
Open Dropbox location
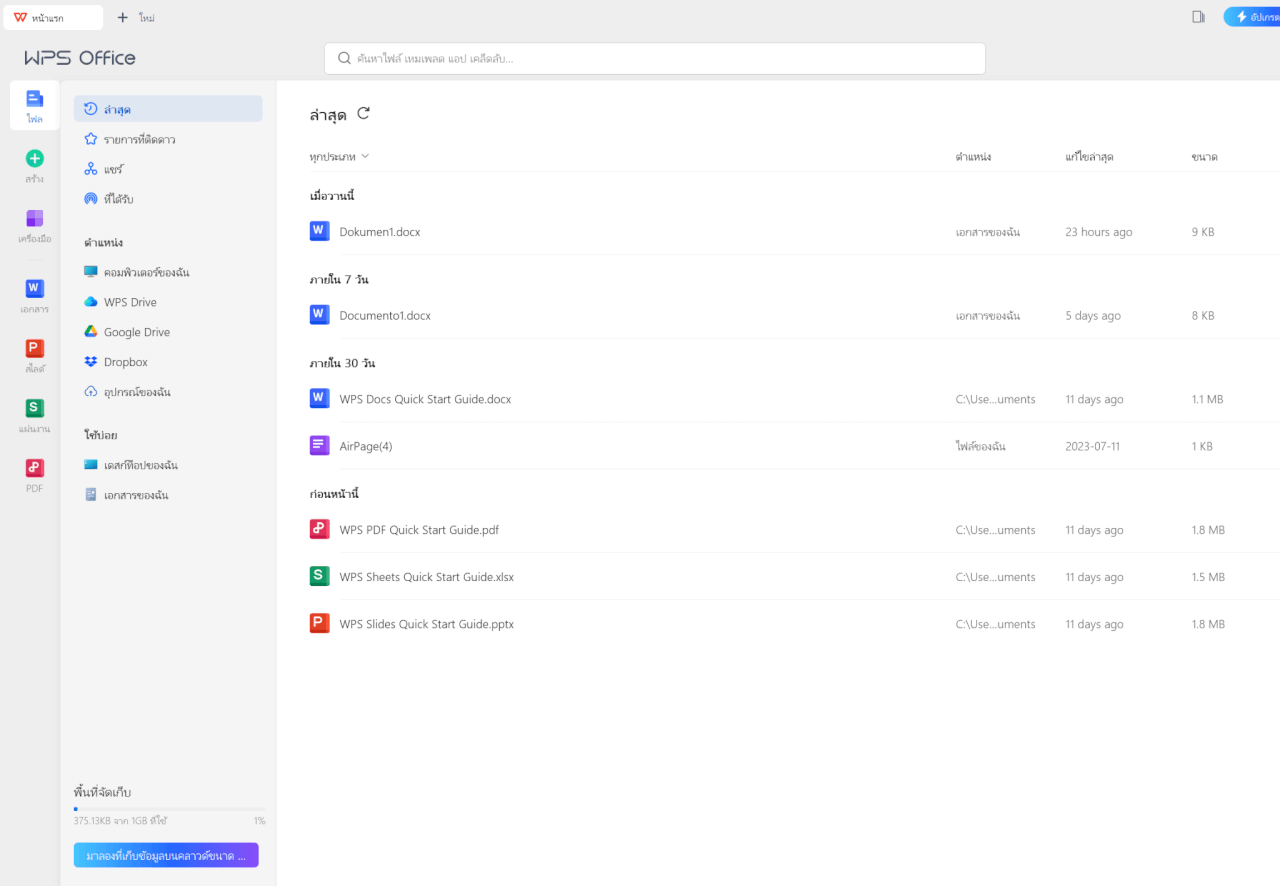tap(168, 362)
